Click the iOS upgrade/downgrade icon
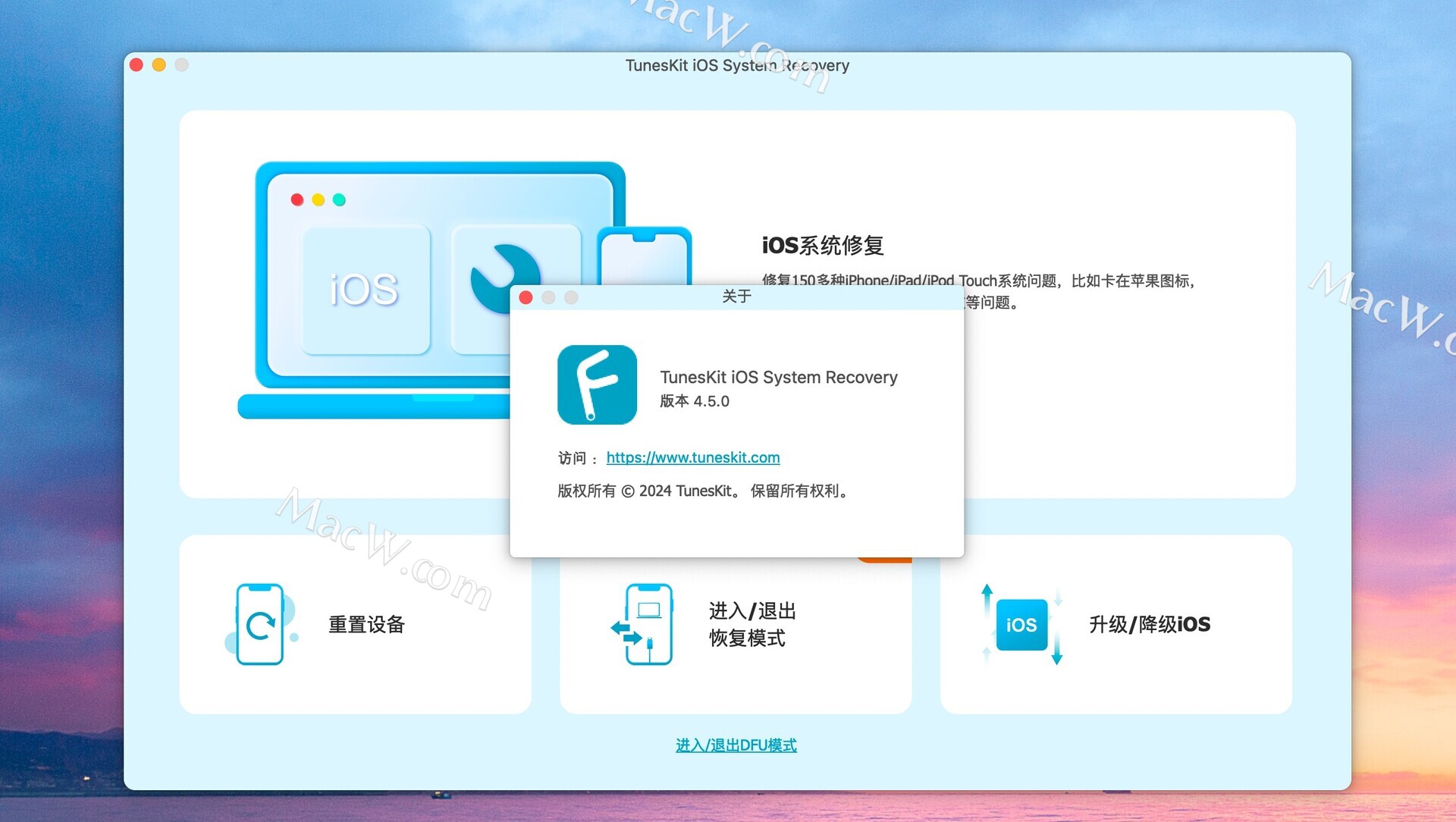 point(1021,624)
